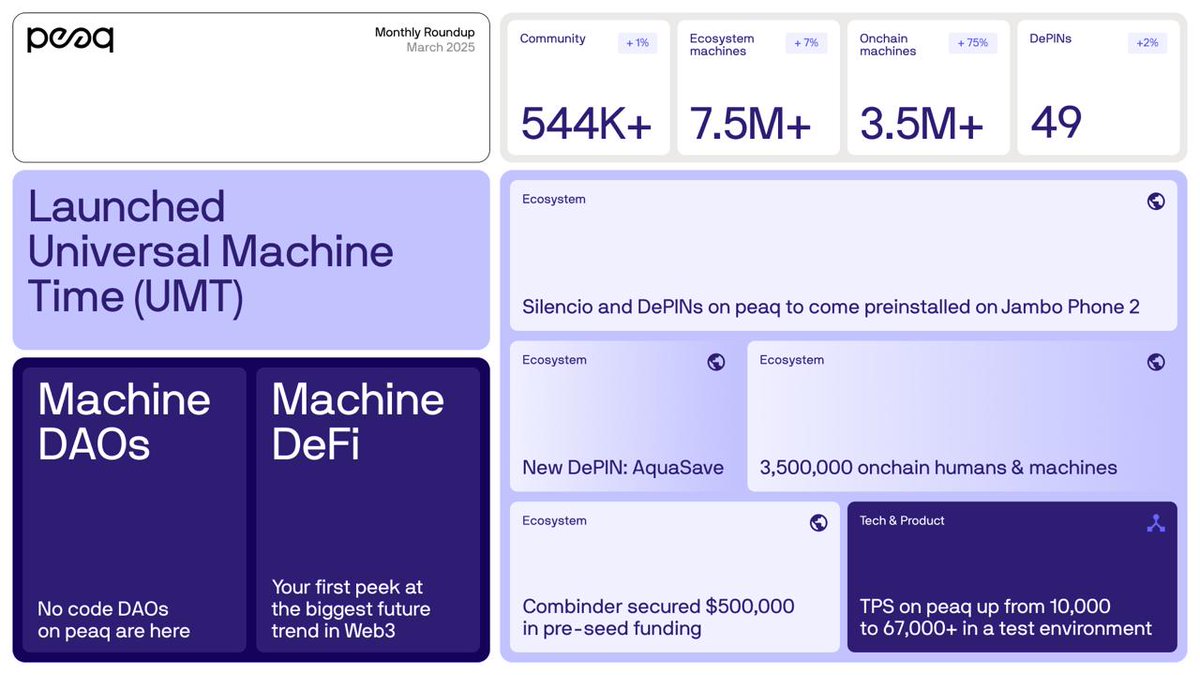Open the Ecosystem tab on the AquaSave card
The width and height of the screenshot is (1200, 675).
click(x=554, y=360)
